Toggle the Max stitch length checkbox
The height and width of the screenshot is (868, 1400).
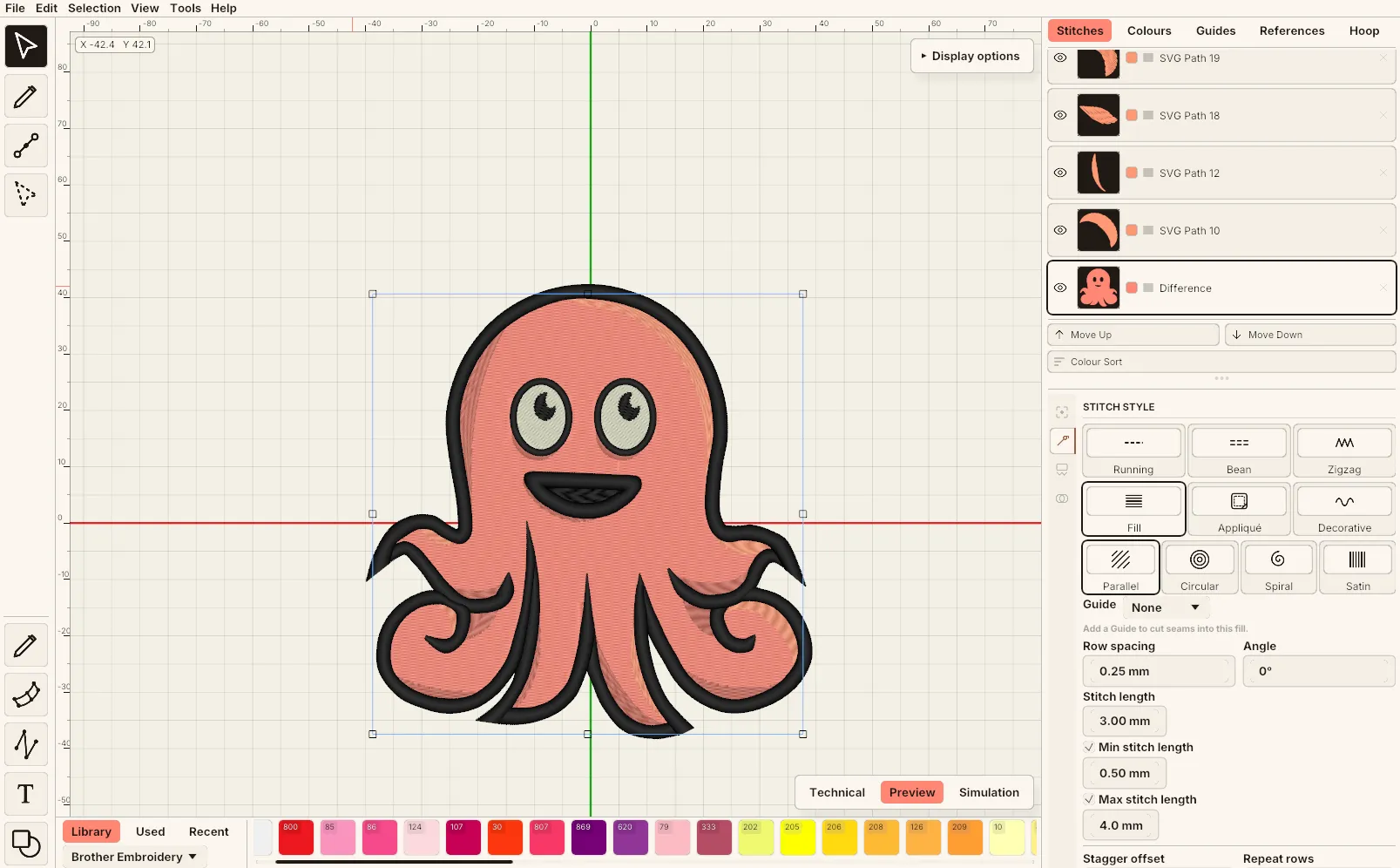click(1089, 799)
